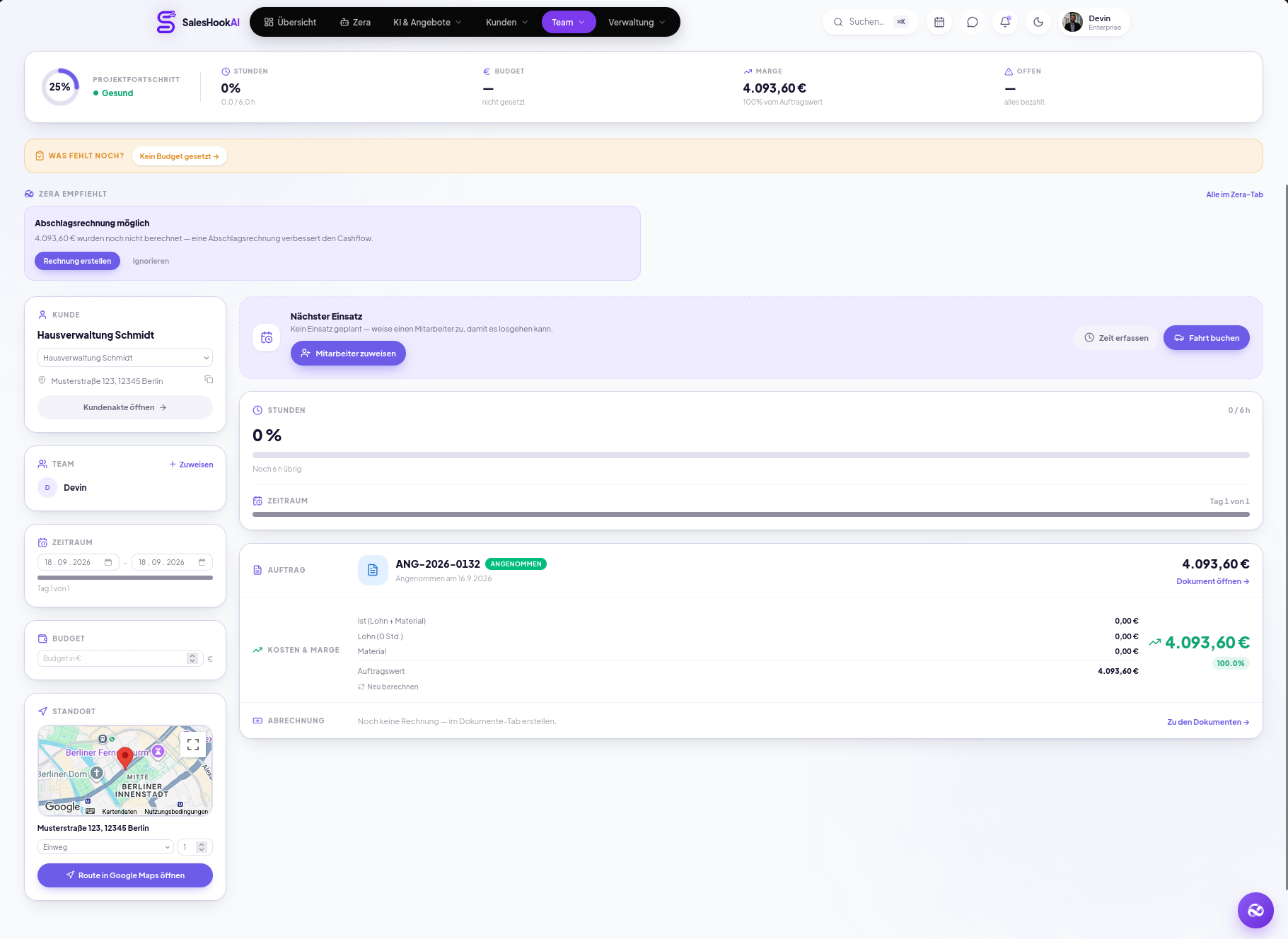Open the Zera menu item

tap(355, 22)
